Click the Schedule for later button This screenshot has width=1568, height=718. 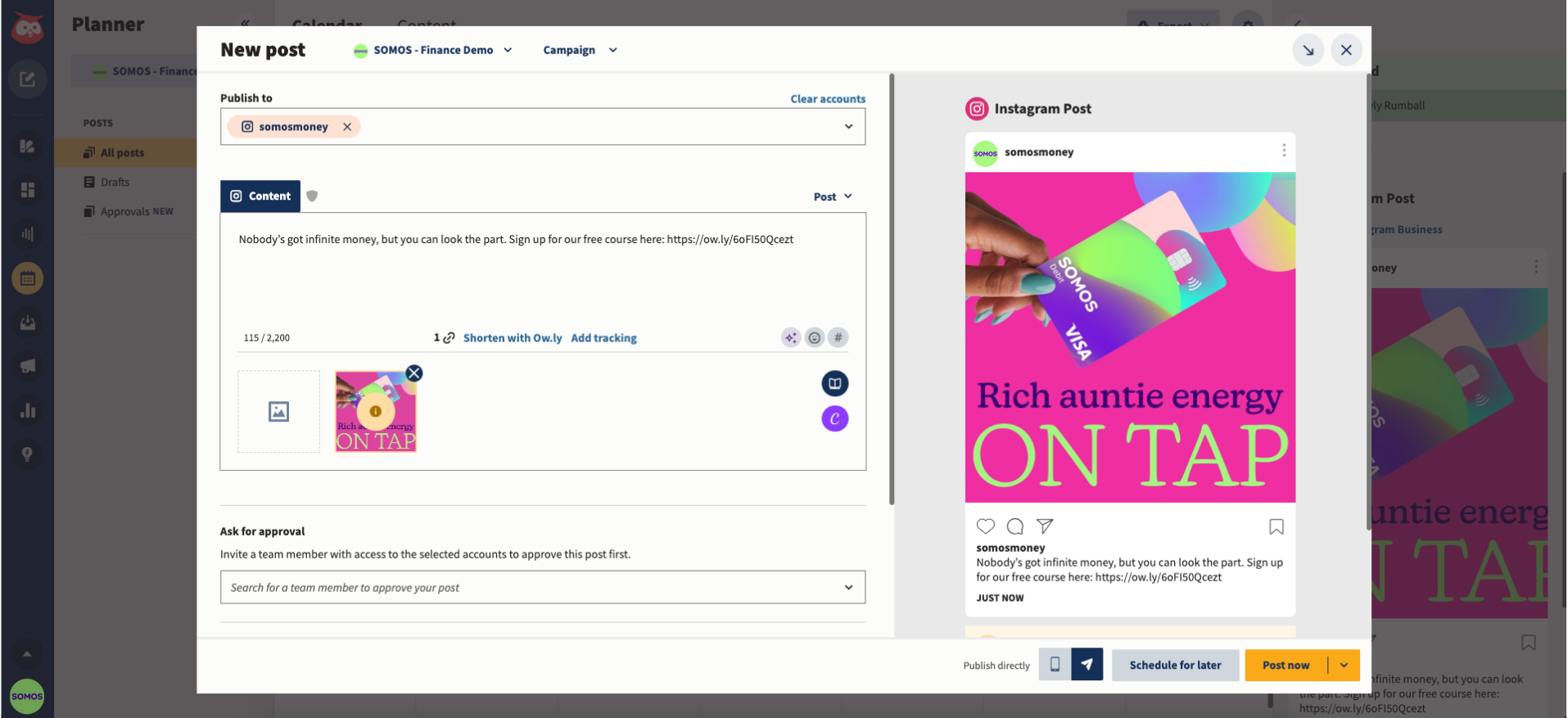1175,665
